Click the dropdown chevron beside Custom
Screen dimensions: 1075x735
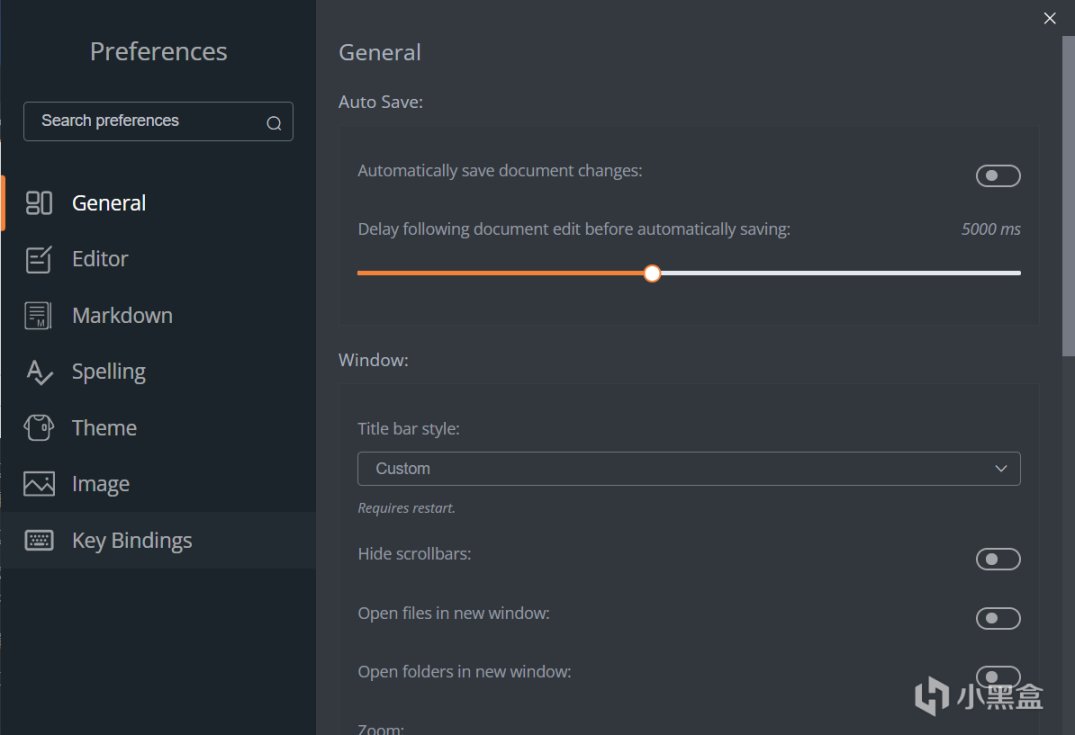pos(1001,468)
